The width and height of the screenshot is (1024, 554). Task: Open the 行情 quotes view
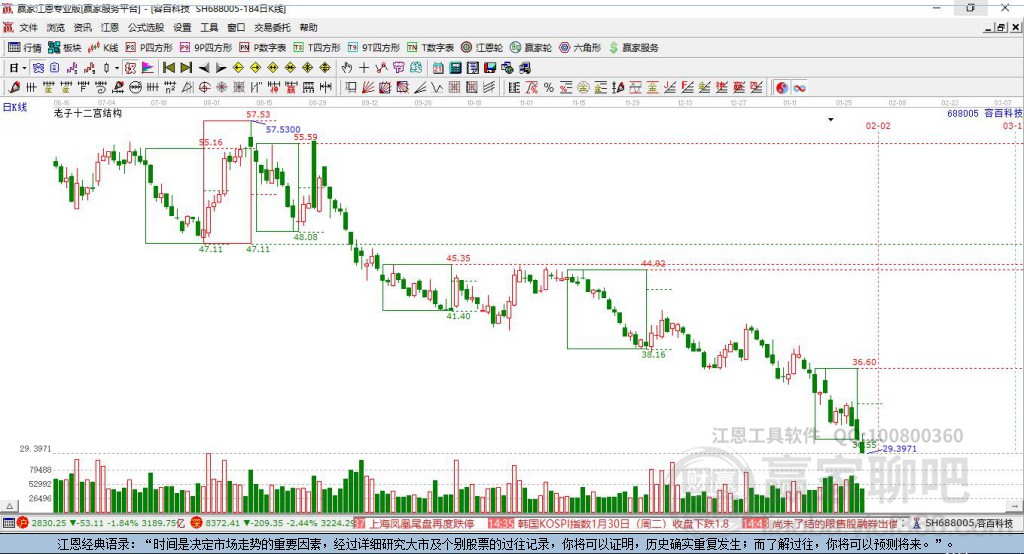[25, 48]
